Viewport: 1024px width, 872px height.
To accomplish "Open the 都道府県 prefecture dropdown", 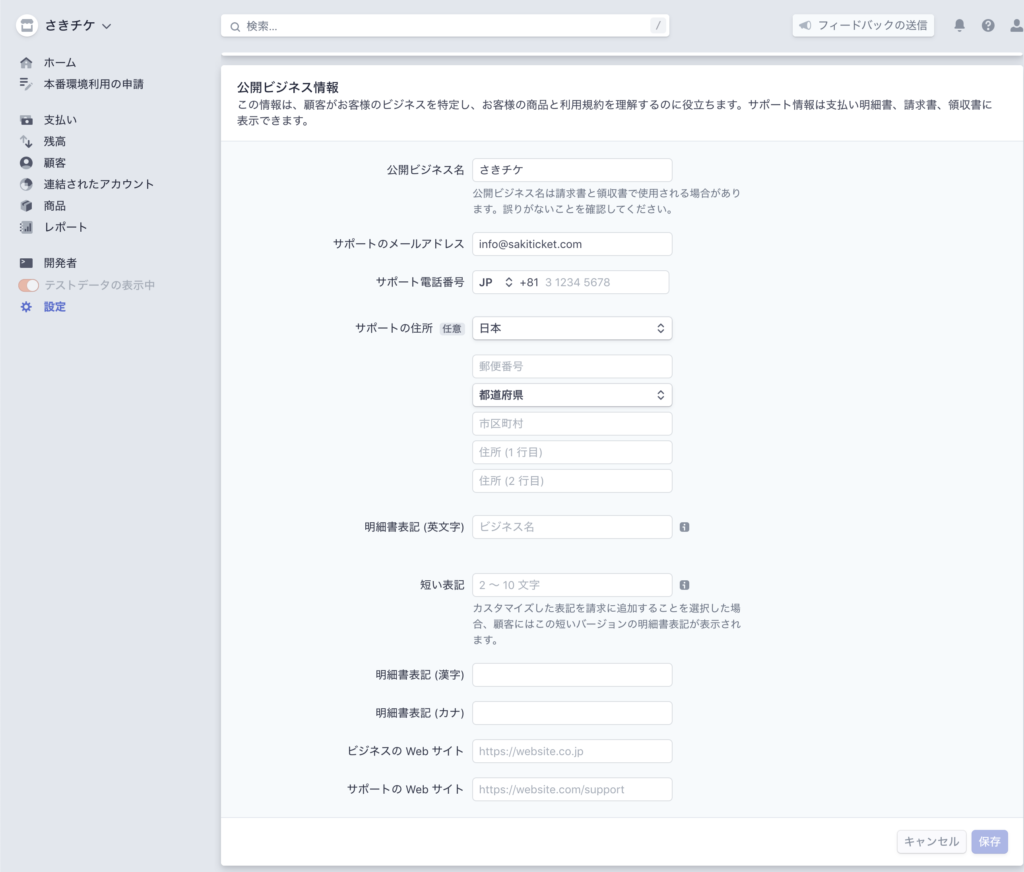I will [x=572, y=395].
